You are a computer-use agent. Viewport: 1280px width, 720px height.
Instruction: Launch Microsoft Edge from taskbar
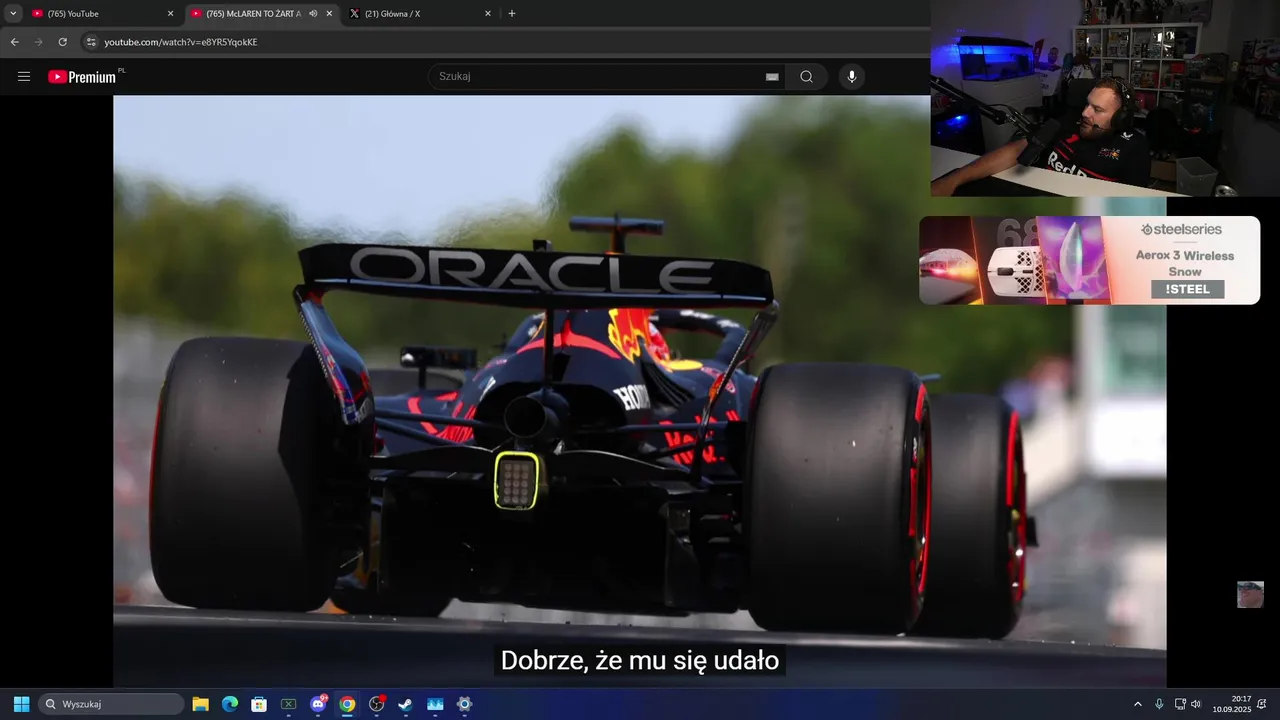[x=230, y=704]
